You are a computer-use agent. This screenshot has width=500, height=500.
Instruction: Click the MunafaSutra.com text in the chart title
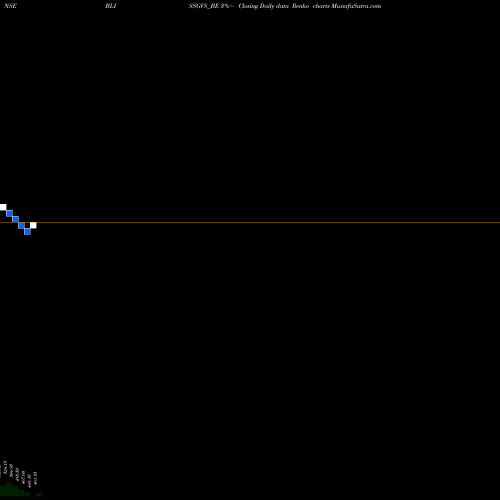click(x=356, y=6)
